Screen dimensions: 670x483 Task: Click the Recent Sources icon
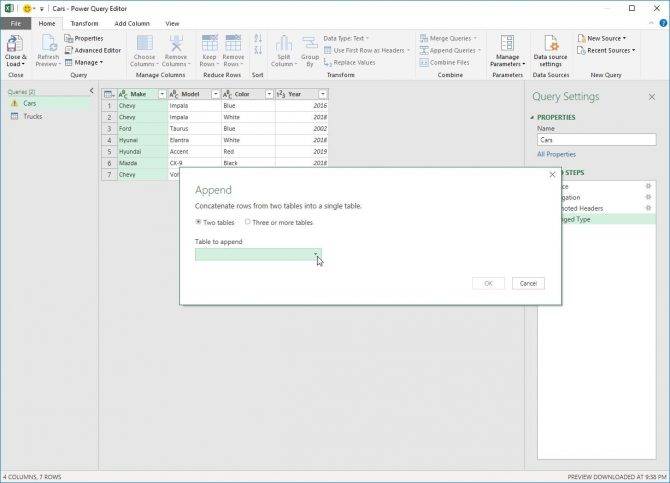pos(581,50)
